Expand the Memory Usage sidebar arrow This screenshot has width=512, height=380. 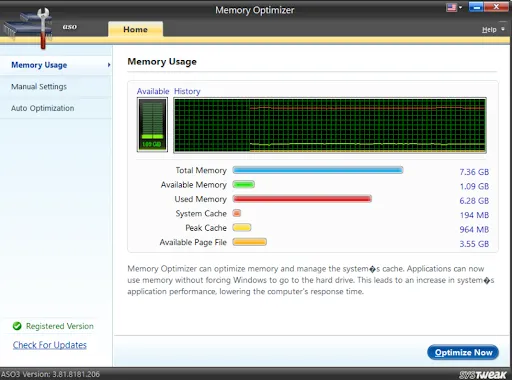(109, 65)
